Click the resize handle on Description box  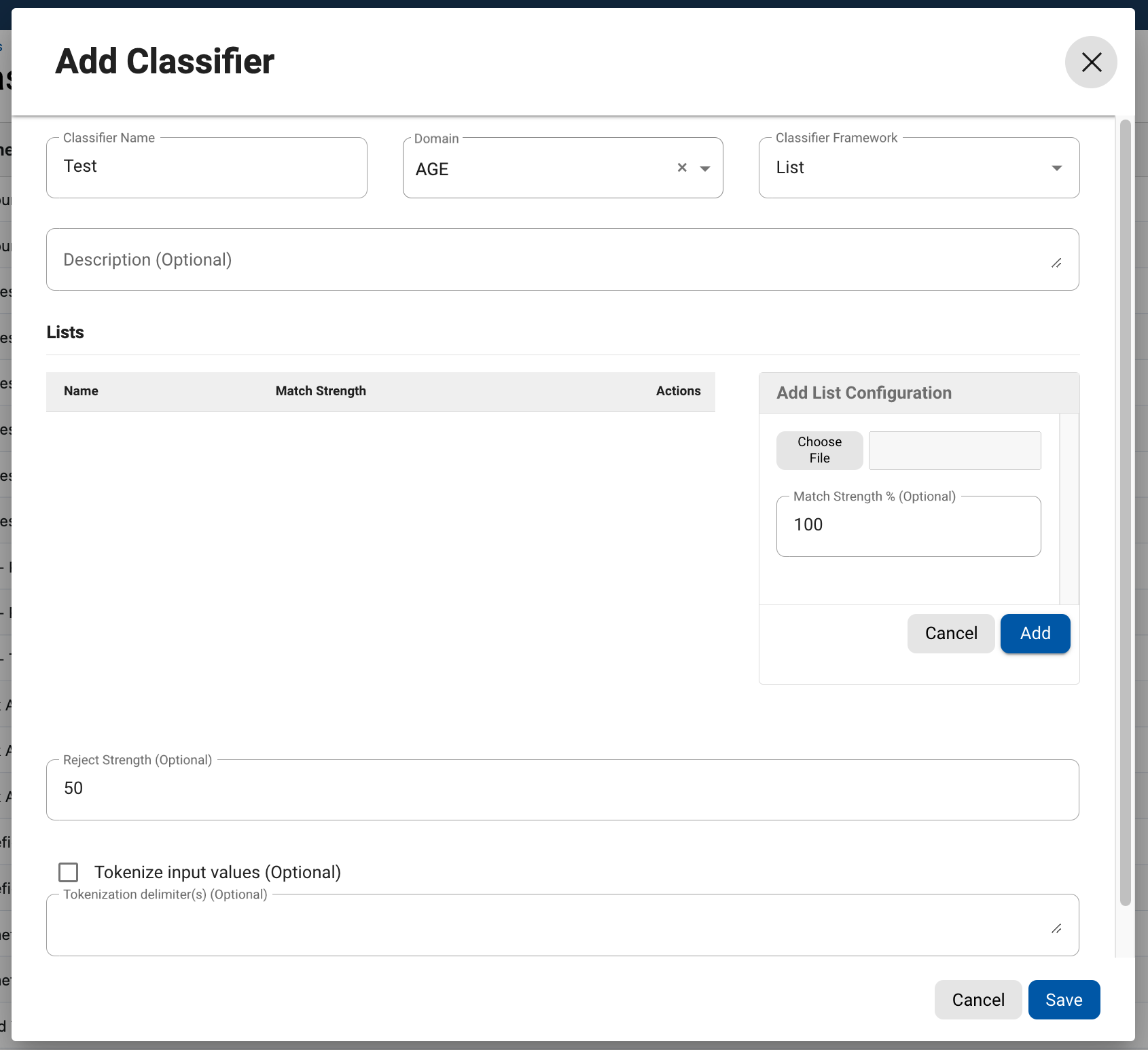[1057, 264]
